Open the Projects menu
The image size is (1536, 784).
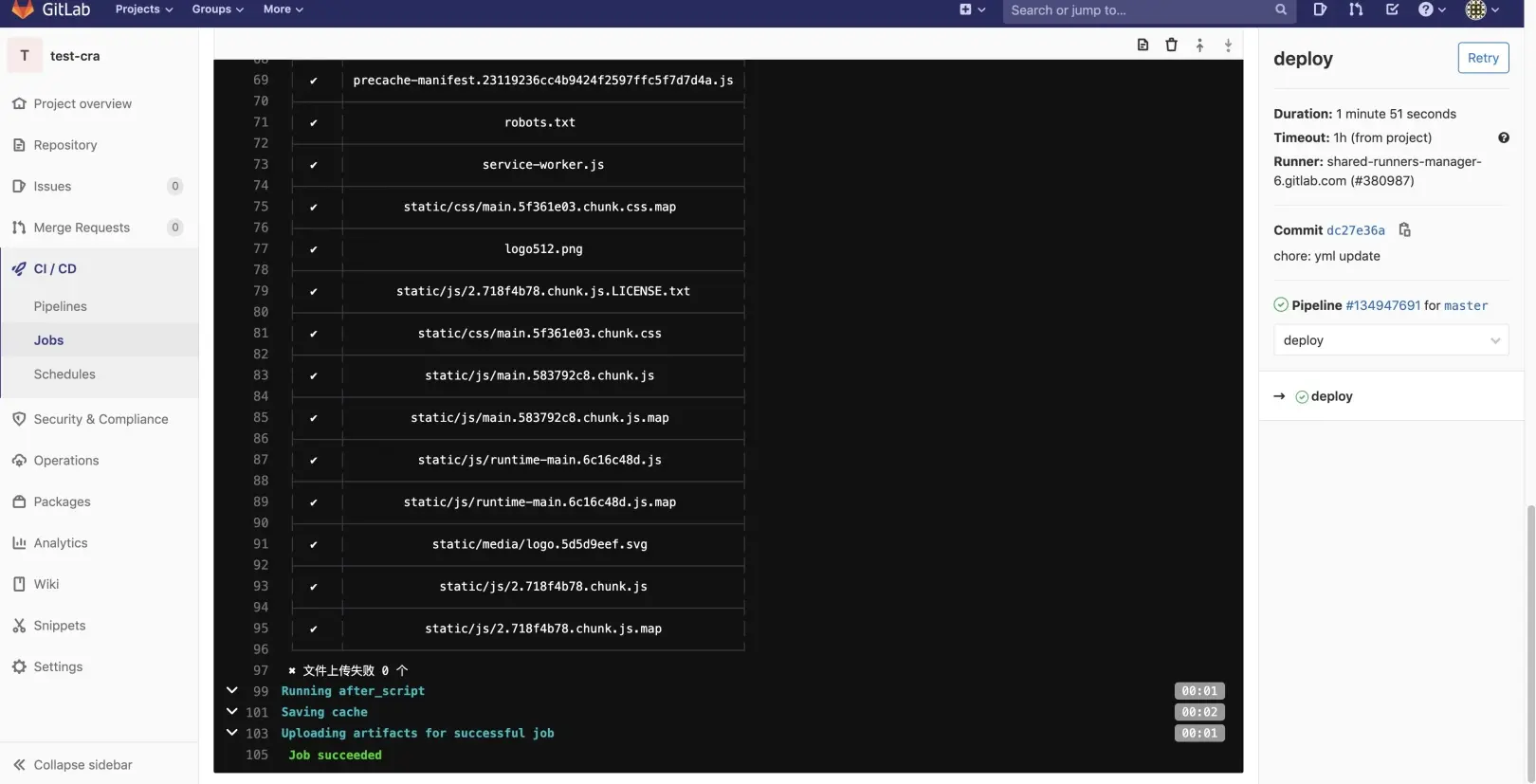click(143, 9)
